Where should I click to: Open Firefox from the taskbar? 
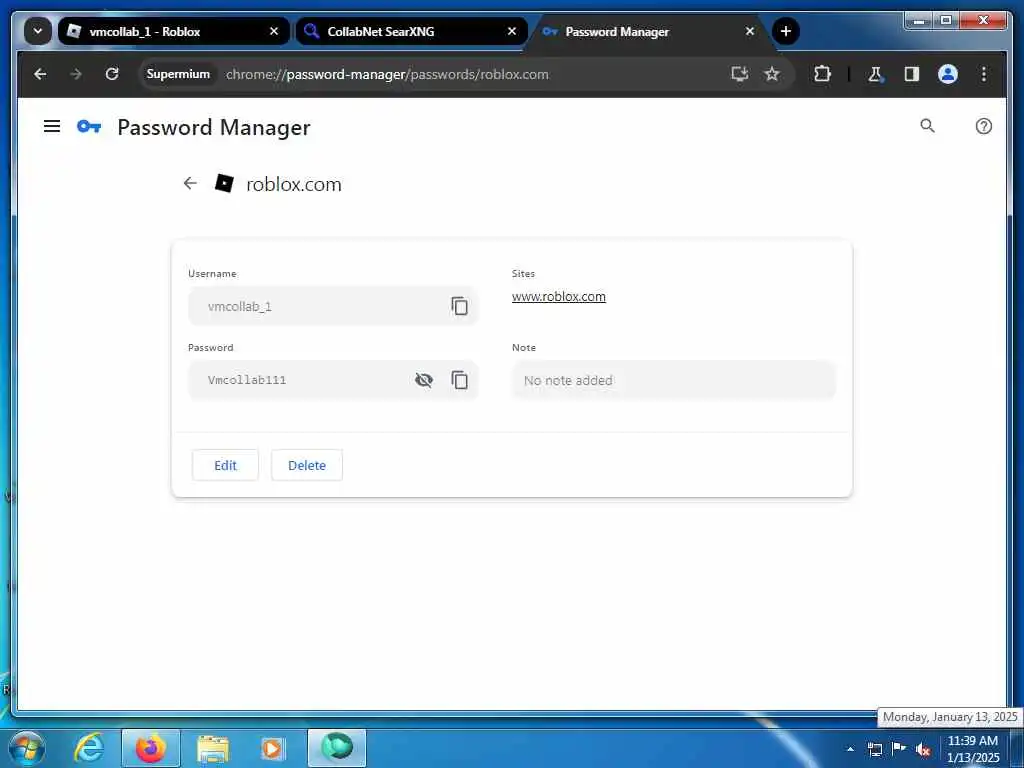point(151,748)
